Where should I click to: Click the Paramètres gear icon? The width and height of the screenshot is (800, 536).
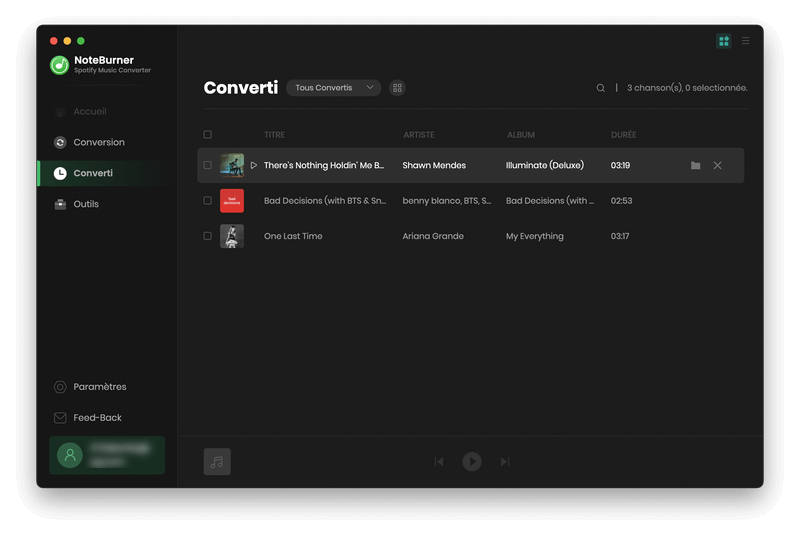[x=60, y=387]
